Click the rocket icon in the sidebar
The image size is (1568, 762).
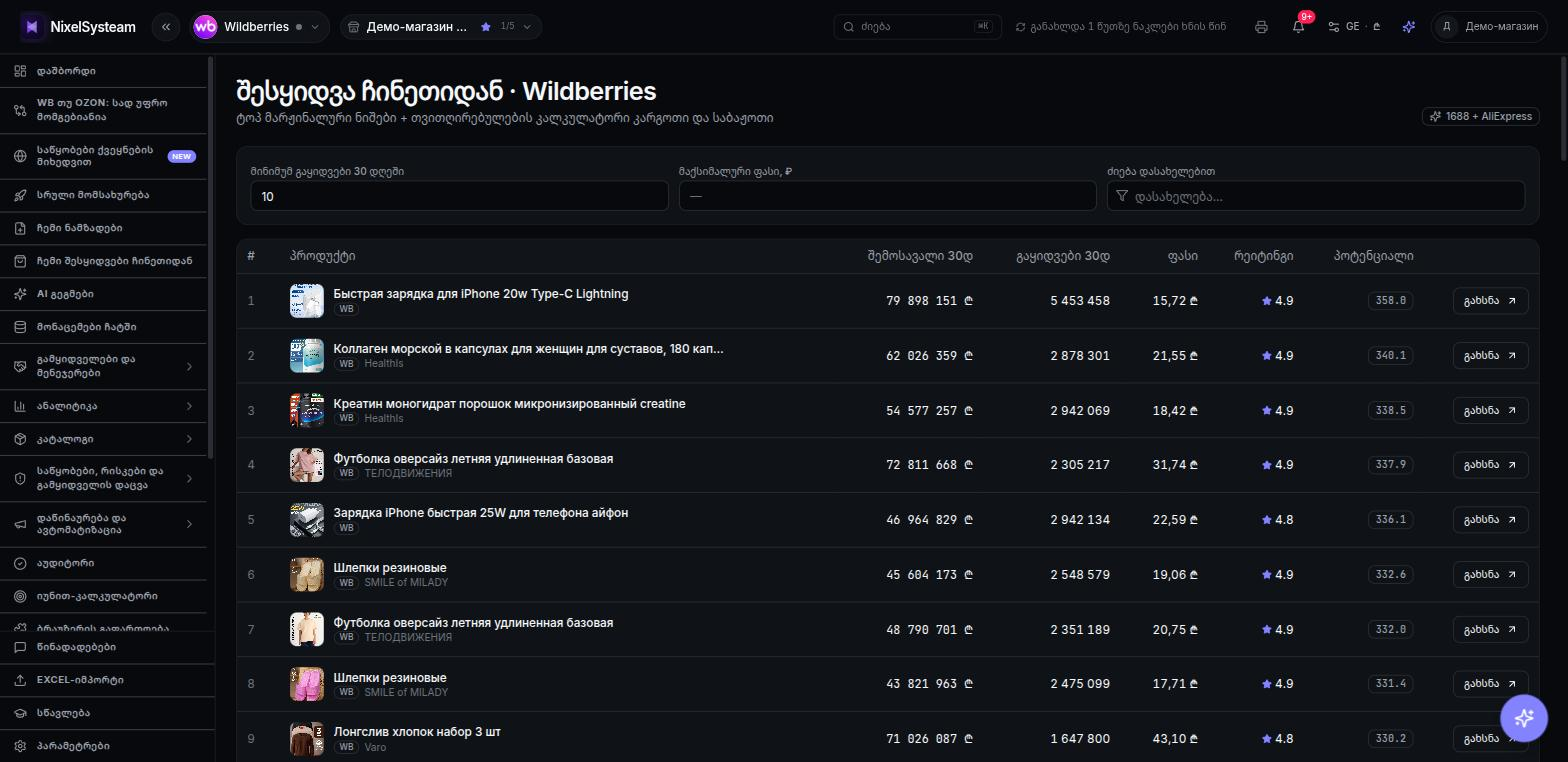[x=21, y=195]
